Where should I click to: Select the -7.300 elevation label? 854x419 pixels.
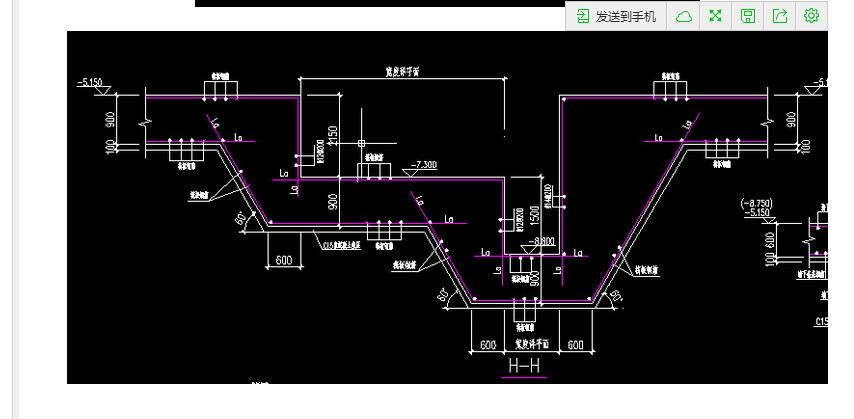(424, 165)
